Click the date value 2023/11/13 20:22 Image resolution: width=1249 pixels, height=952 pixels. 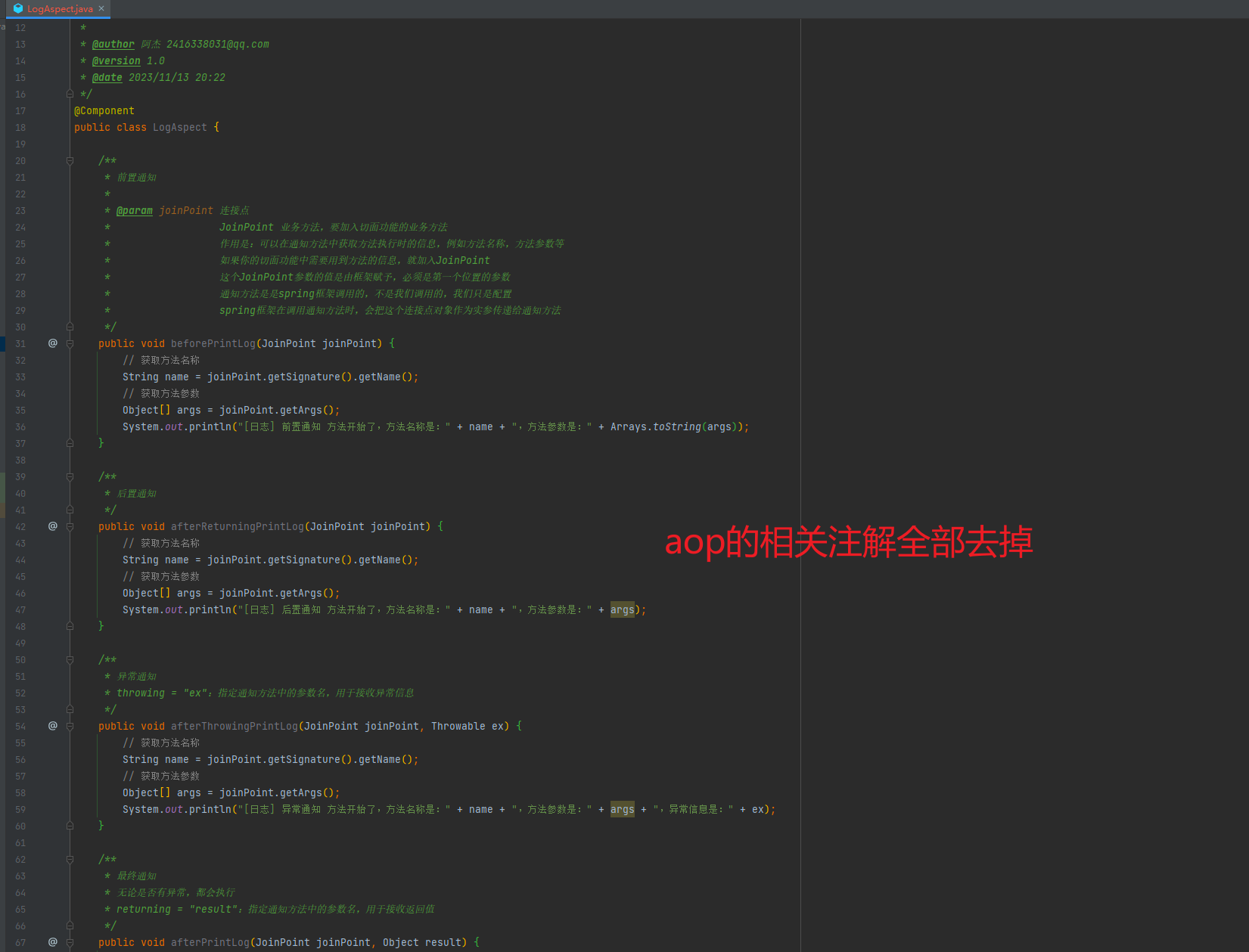click(x=177, y=78)
